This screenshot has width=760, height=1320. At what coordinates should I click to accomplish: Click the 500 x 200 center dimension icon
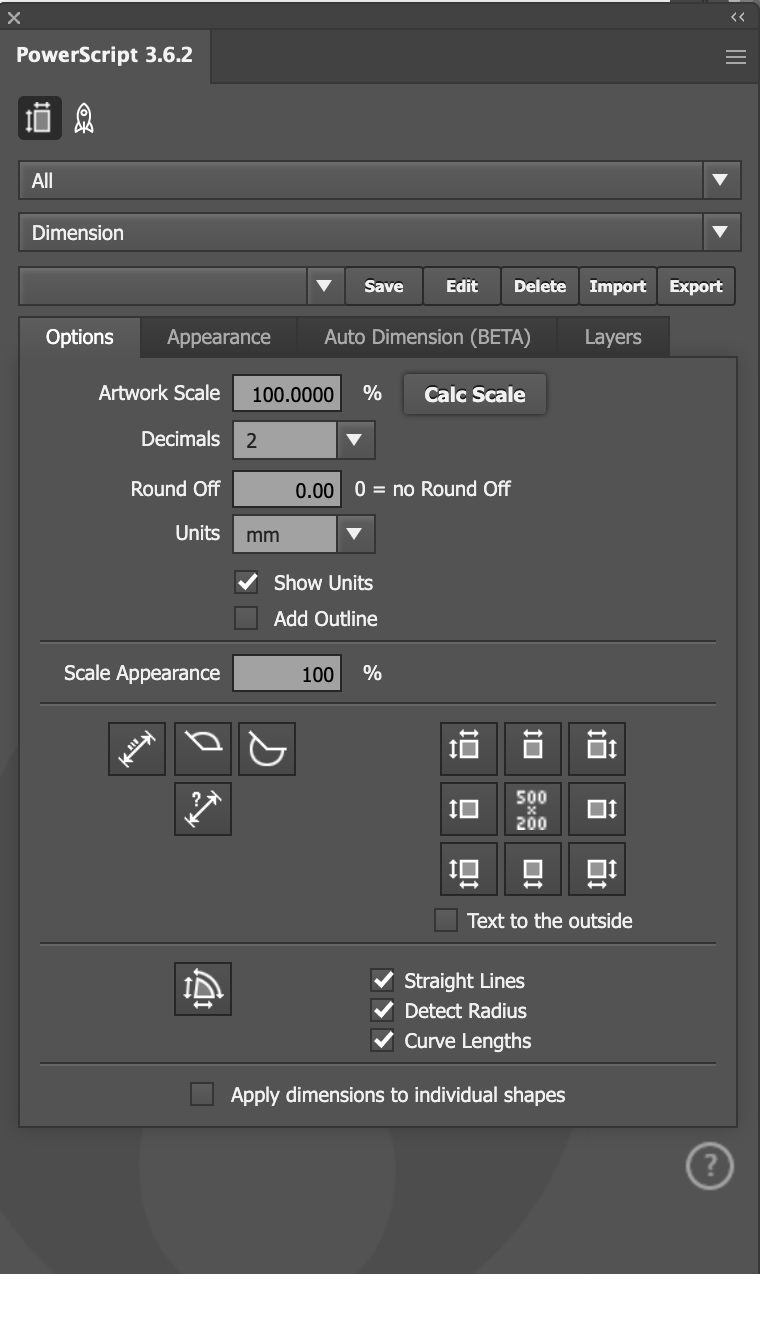pyautogui.click(x=533, y=809)
